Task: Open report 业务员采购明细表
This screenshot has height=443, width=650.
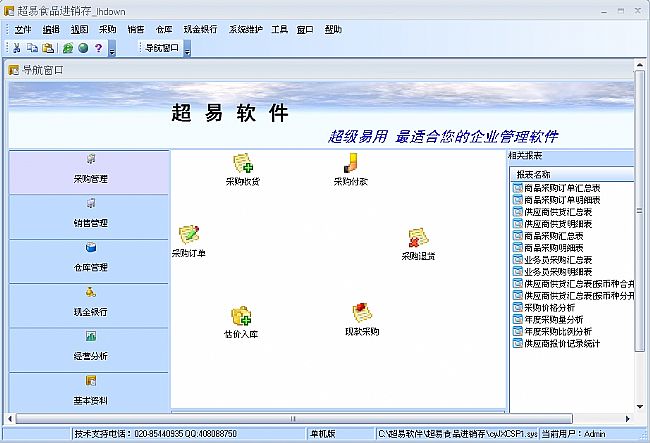Action: 553,272
